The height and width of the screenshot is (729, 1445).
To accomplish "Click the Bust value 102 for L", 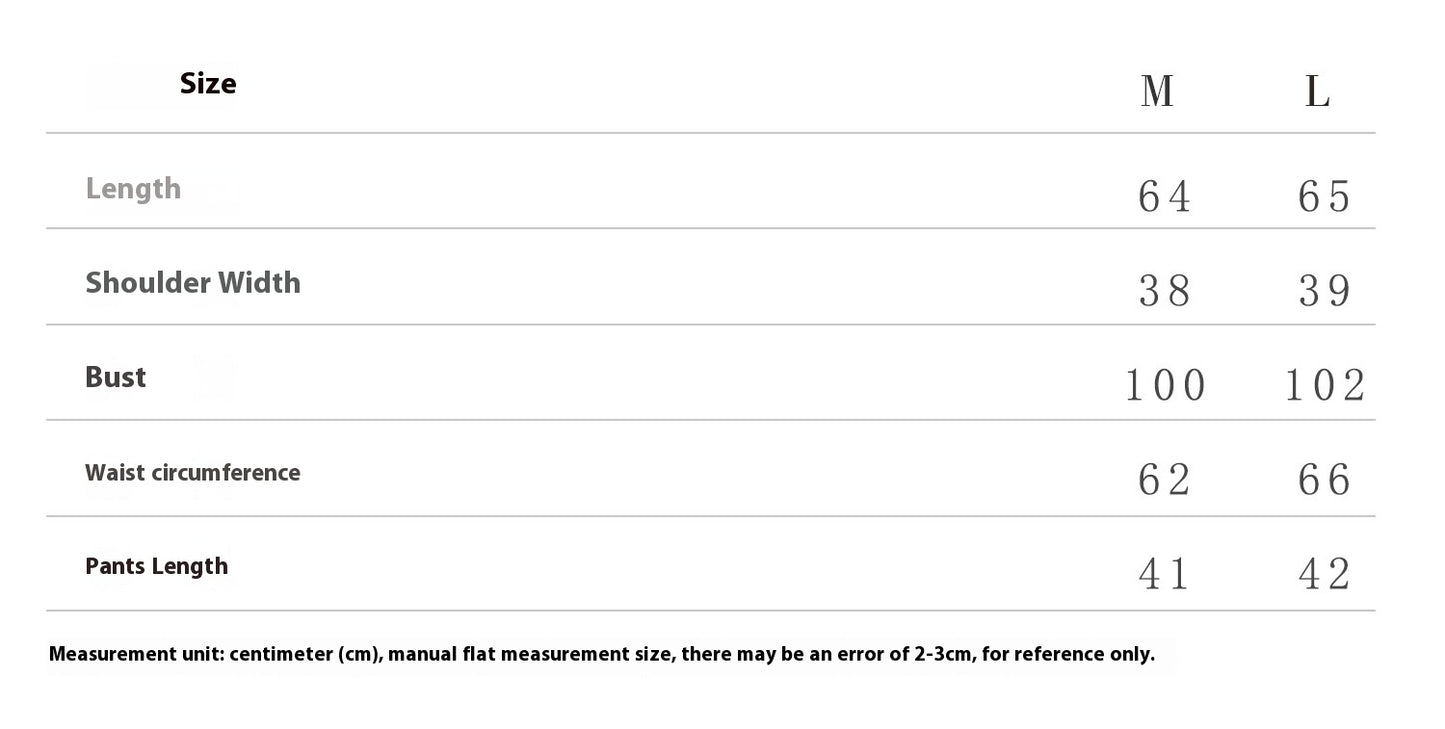I will point(1324,385).
